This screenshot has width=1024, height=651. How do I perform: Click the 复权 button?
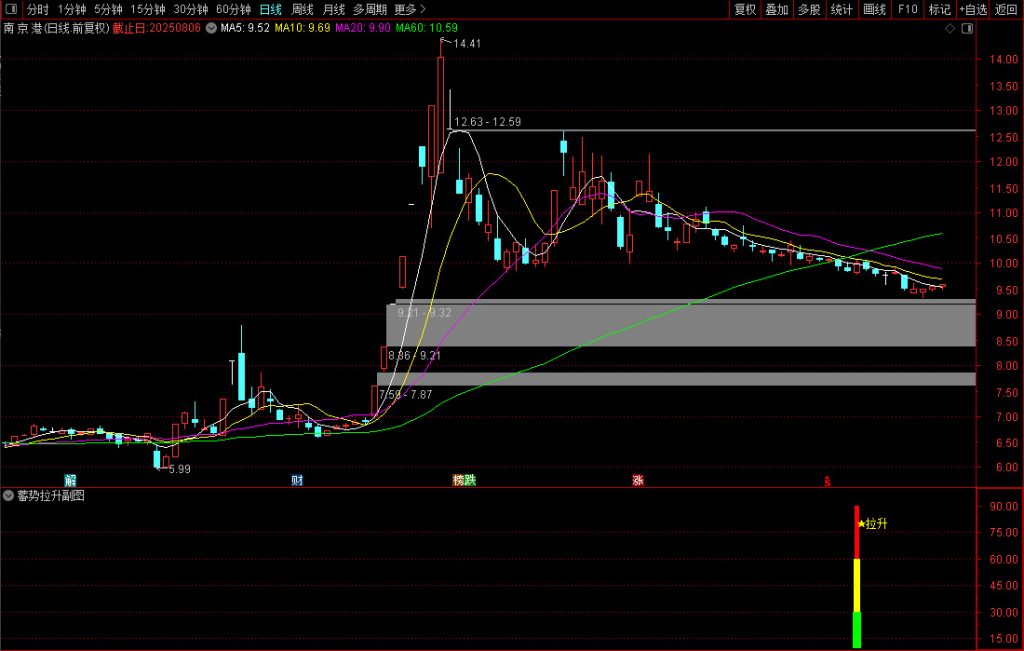click(745, 10)
